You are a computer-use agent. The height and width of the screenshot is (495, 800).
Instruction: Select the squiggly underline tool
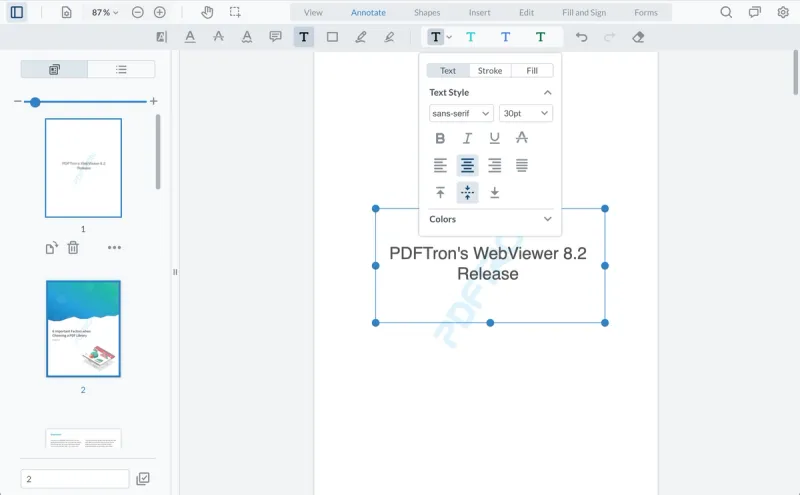click(x=247, y=37)
